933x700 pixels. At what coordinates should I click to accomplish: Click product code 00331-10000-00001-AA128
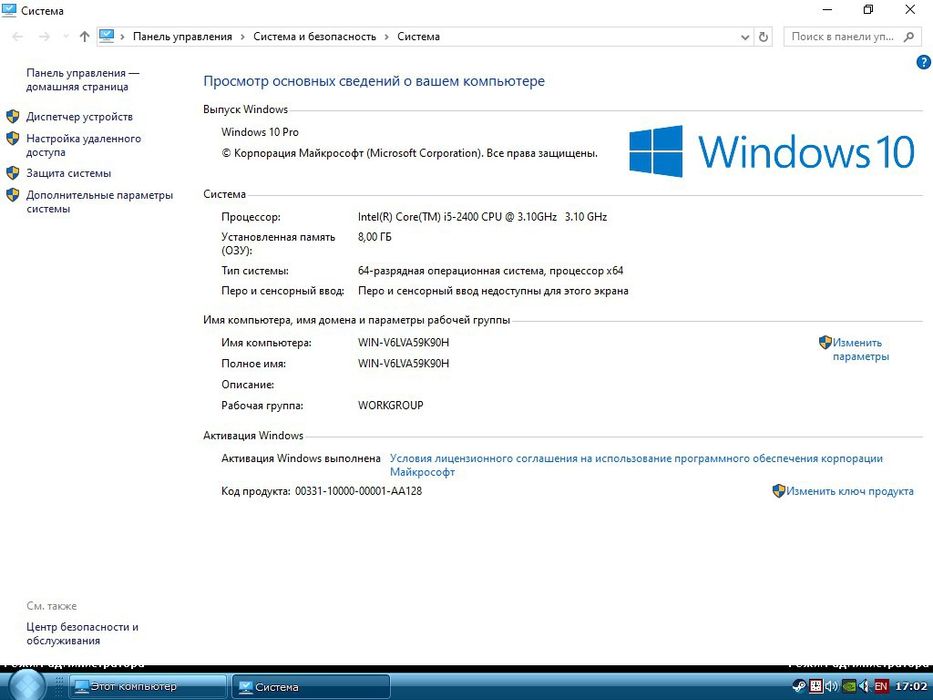358,491
